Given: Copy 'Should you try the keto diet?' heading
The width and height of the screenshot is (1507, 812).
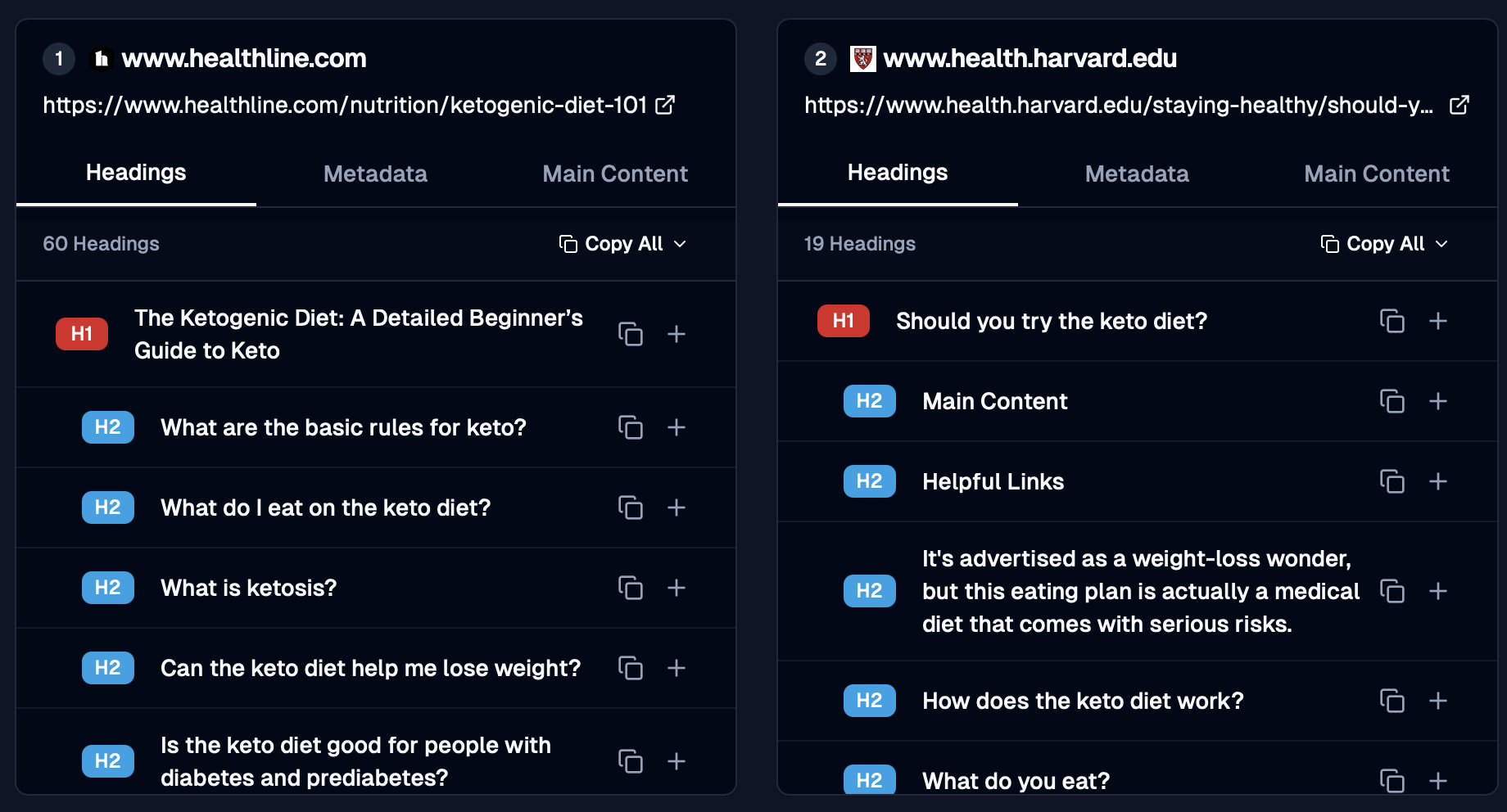Looking at the screenshot, I should pyautogui.click(x=1392, y=321).
